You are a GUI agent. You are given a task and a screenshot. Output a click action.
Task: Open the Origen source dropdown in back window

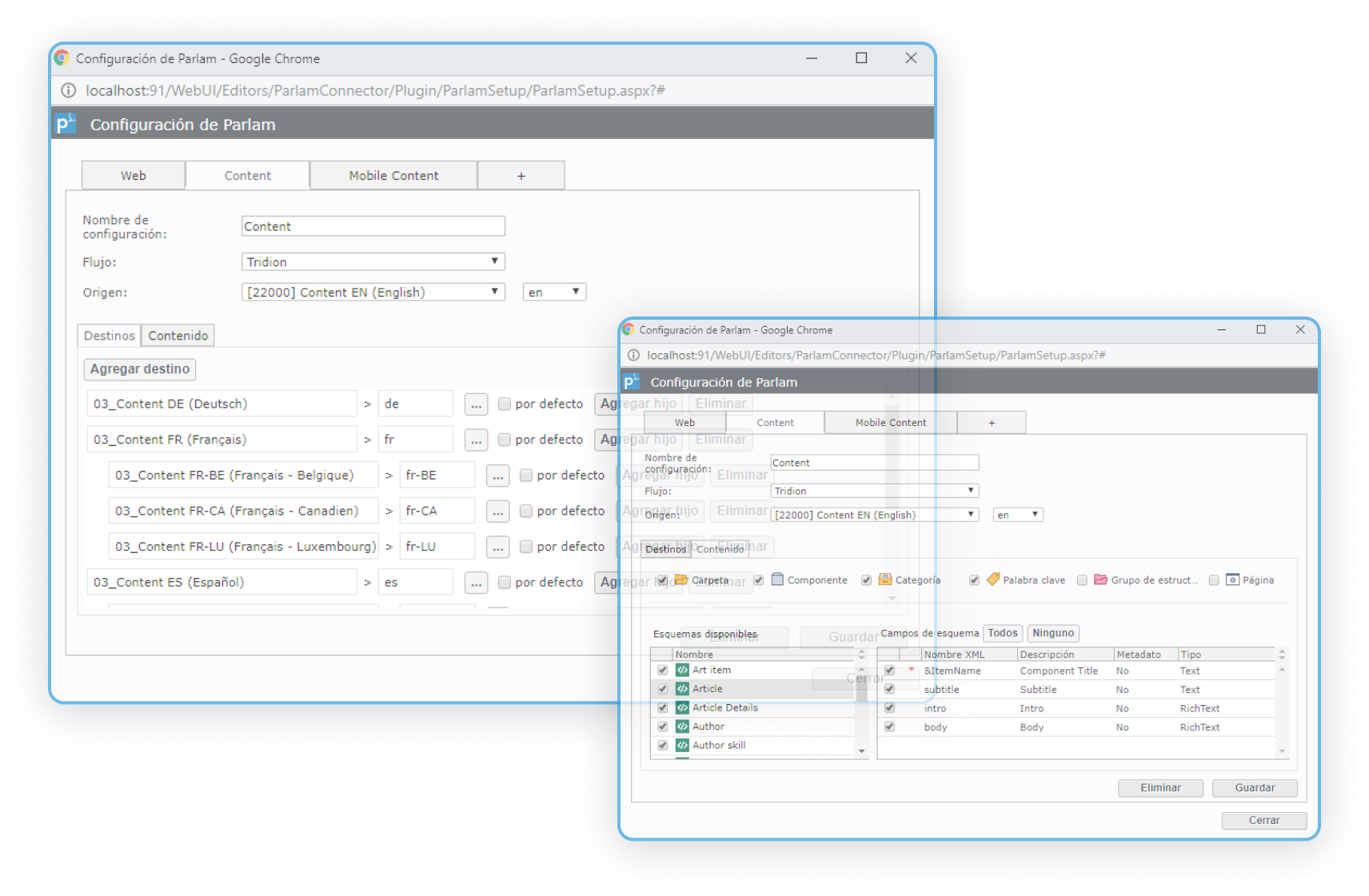373,292
